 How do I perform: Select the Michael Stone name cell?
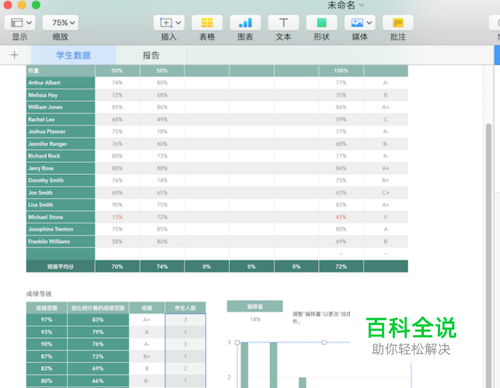click(x=60, y=217)
